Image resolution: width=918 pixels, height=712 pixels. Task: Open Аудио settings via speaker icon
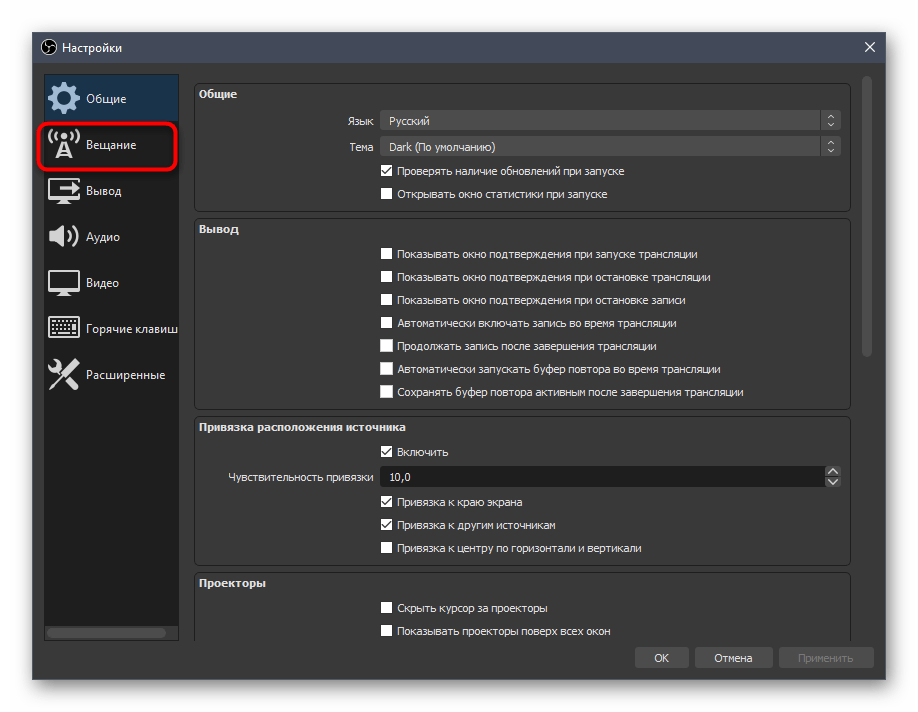64,237
